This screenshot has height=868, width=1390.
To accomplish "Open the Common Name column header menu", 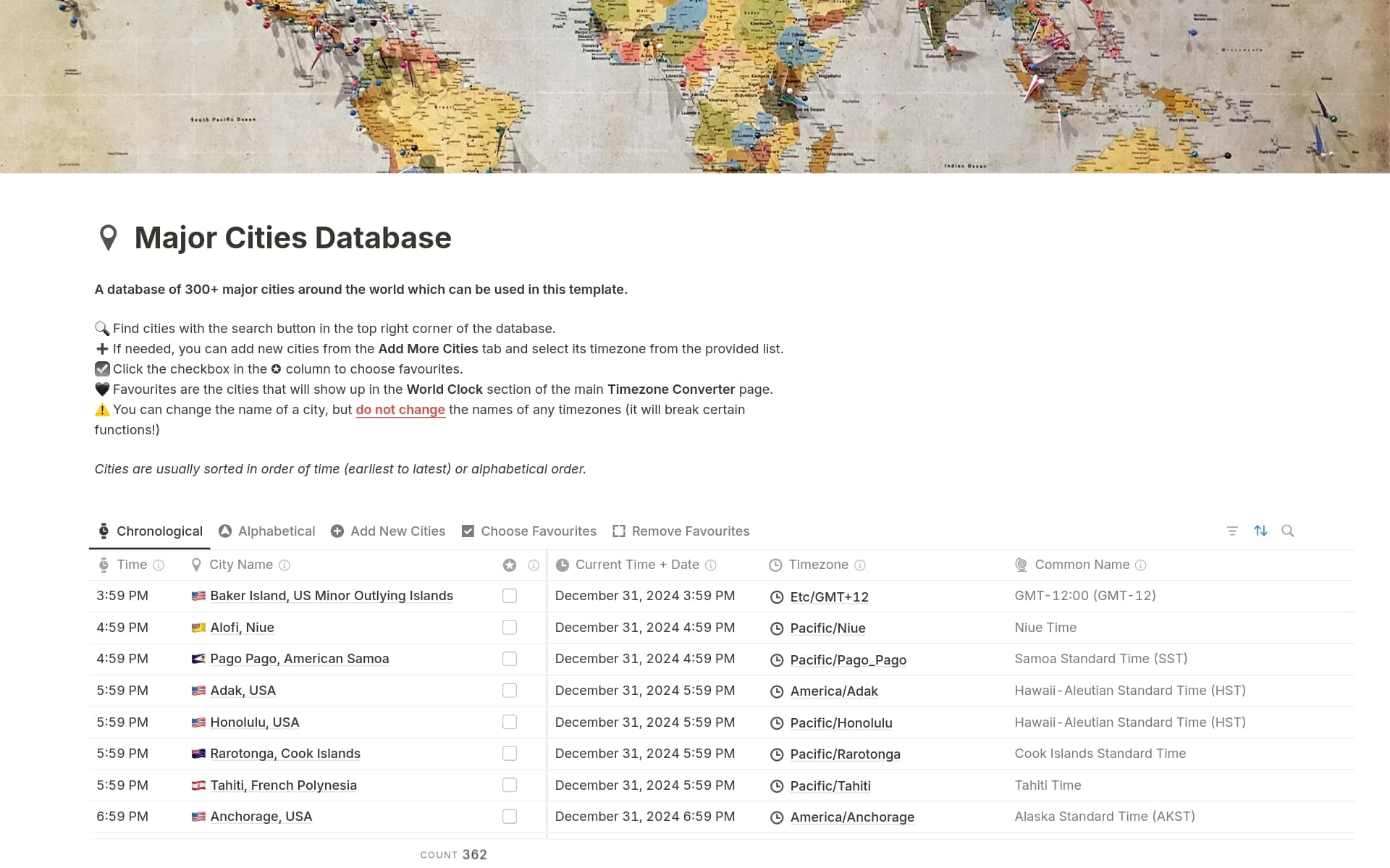I will [x=1082, y=565].
